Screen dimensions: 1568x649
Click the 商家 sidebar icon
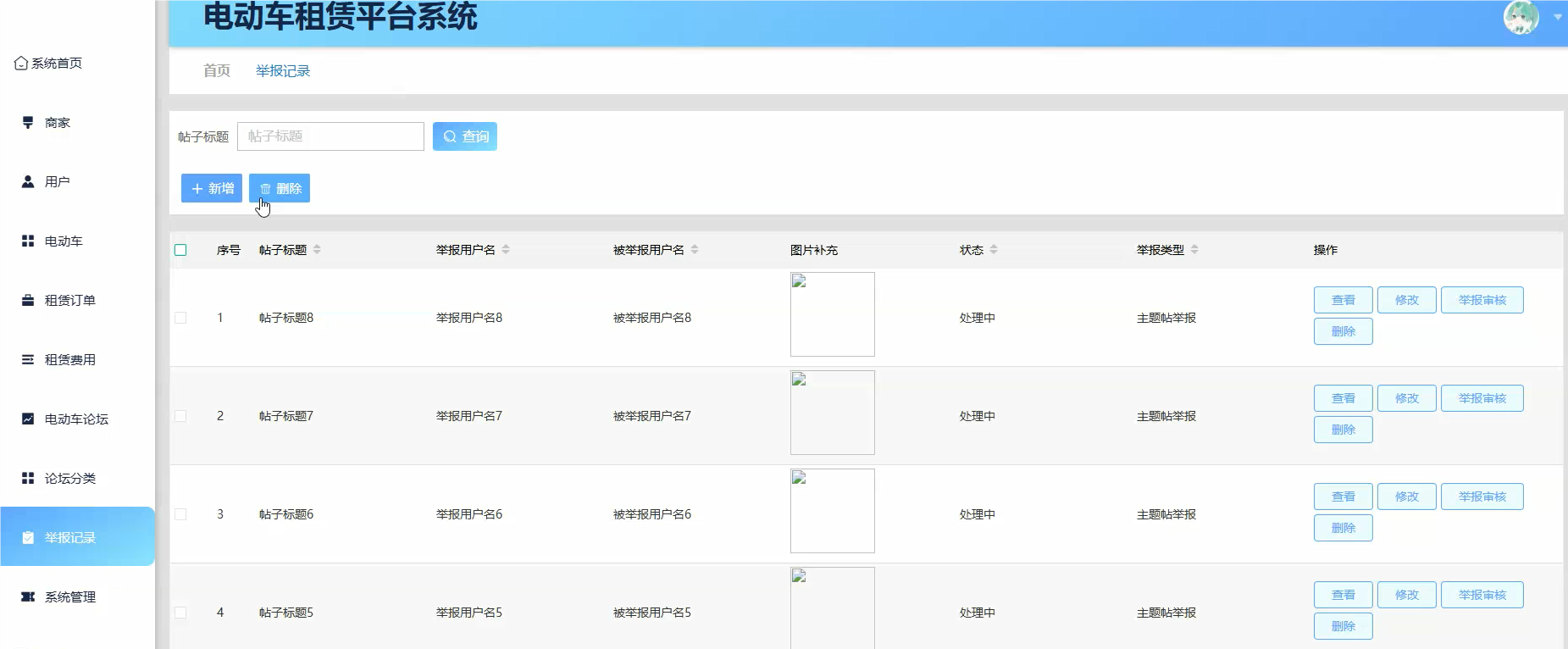[28, 123]
